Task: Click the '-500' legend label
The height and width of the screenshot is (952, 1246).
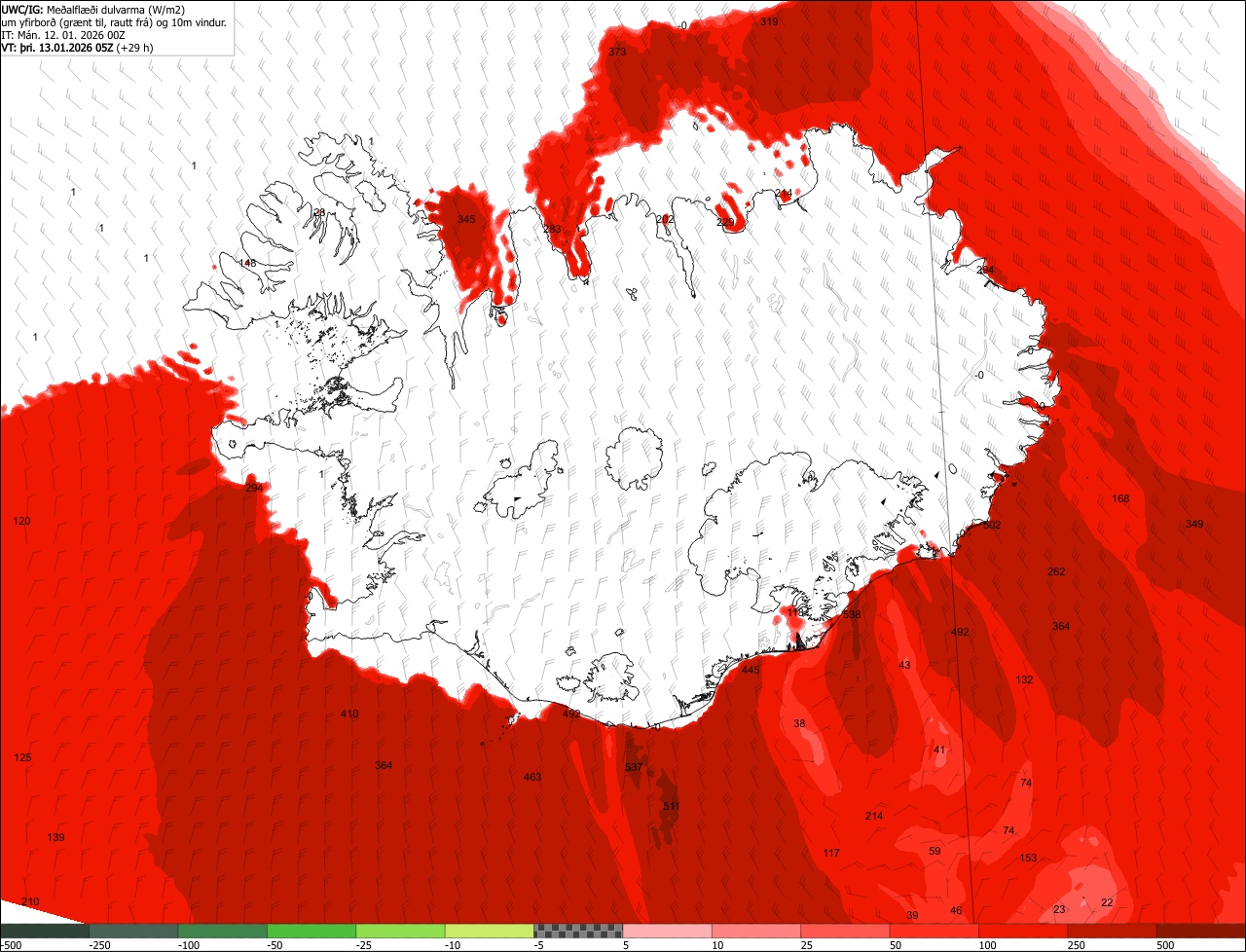Action: 11,945
